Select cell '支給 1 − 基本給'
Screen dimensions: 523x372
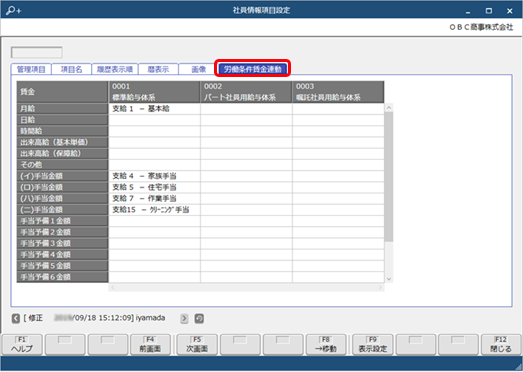point(154,109)
